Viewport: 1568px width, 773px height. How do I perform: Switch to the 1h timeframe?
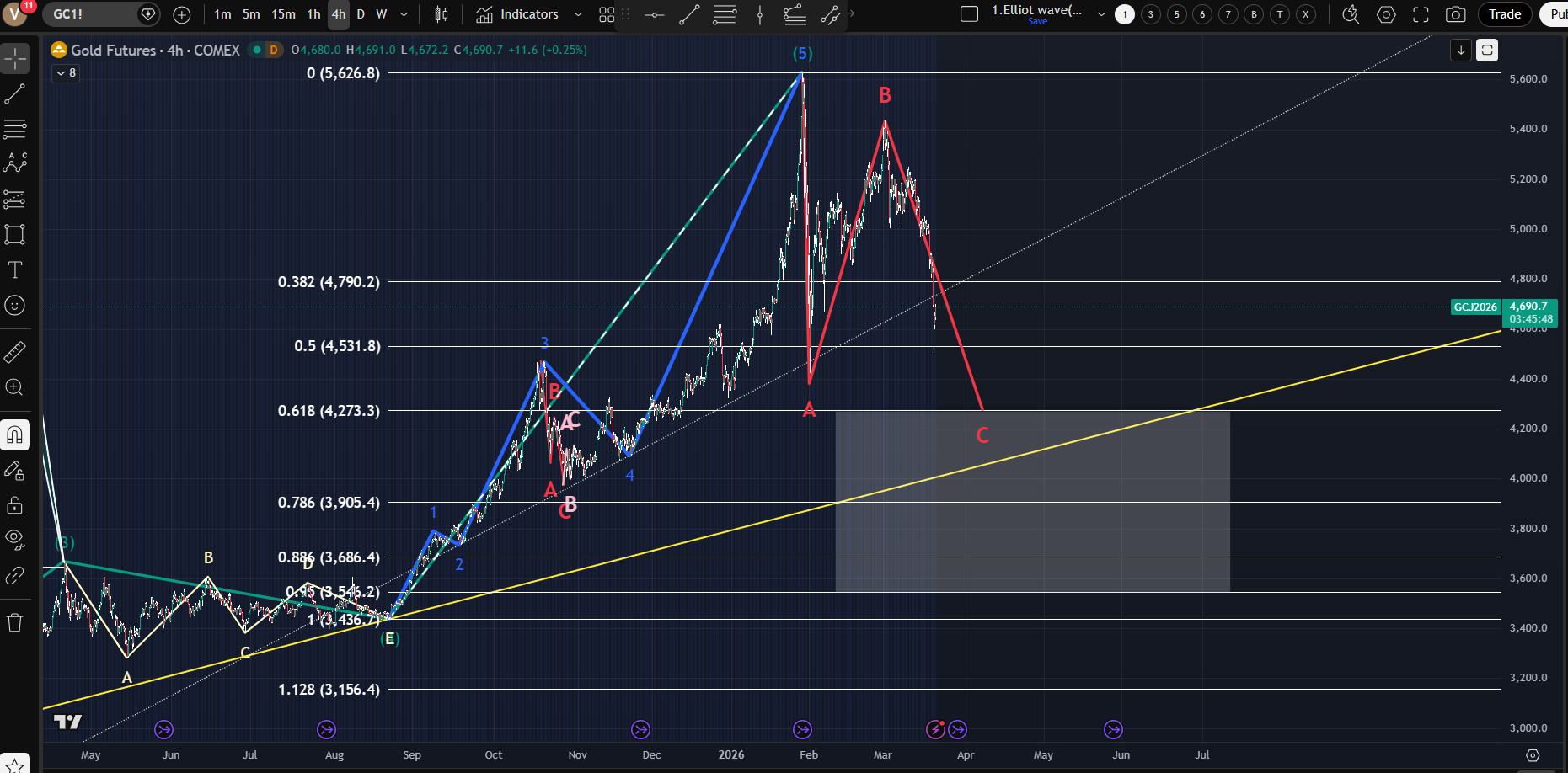(313, 14)
